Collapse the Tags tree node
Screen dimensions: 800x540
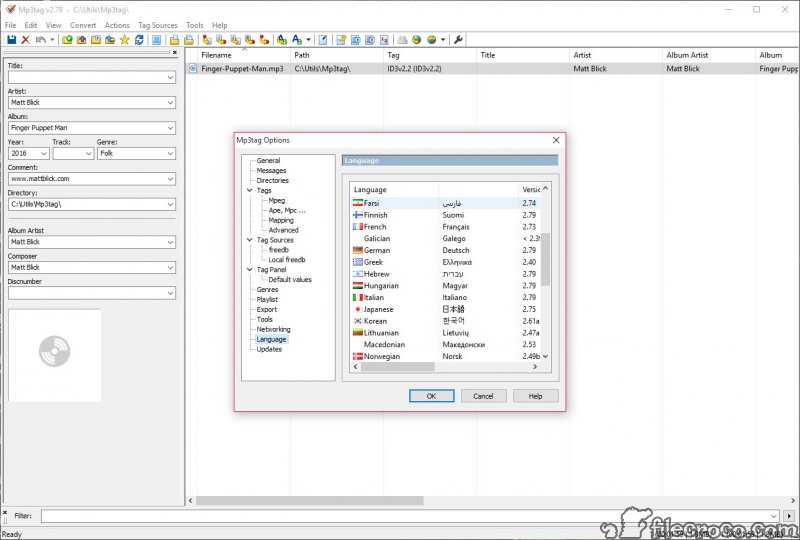[249, 190]
